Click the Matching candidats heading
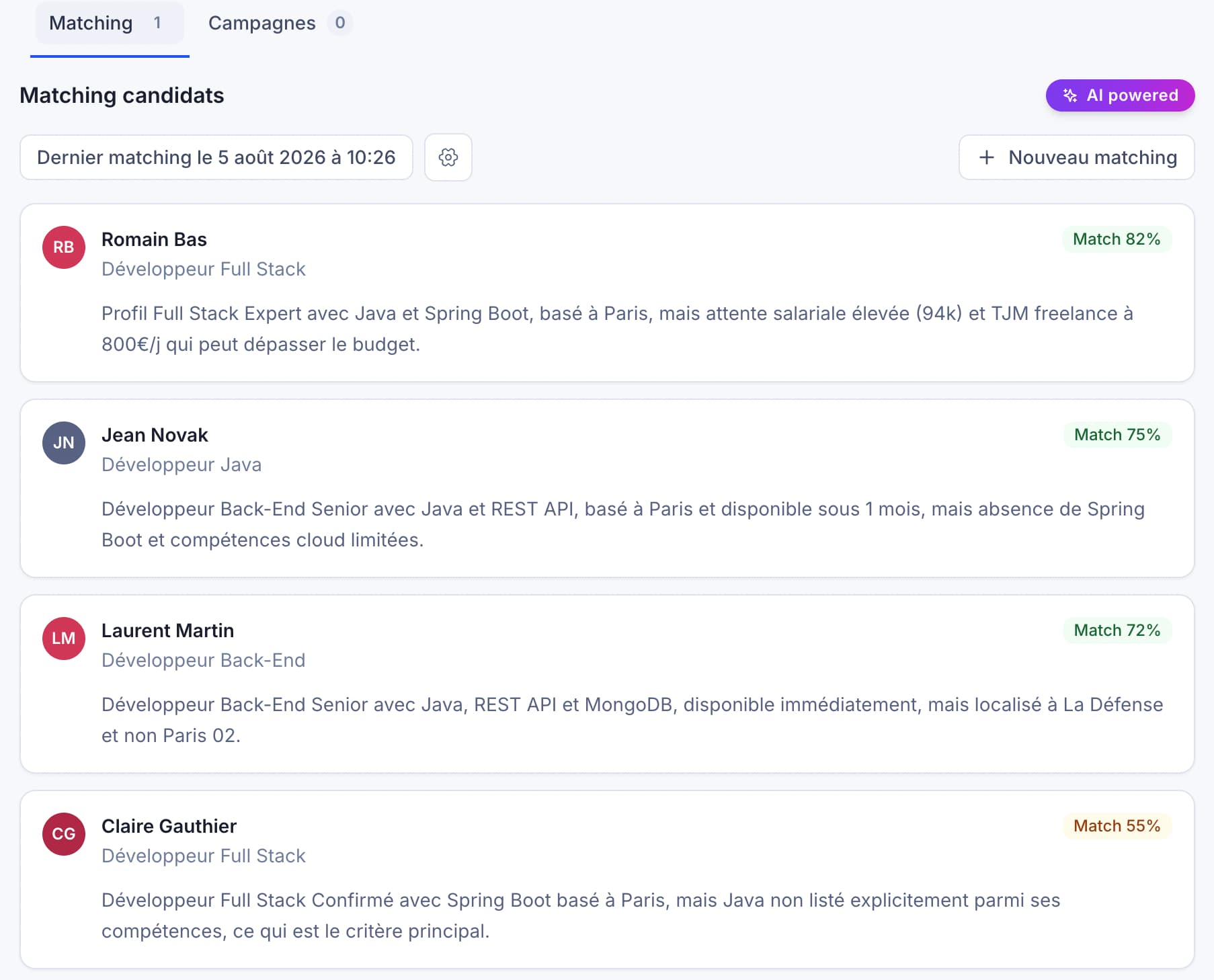The width and height of the screenshot is (1214, 980). click(x=122, y=95)
